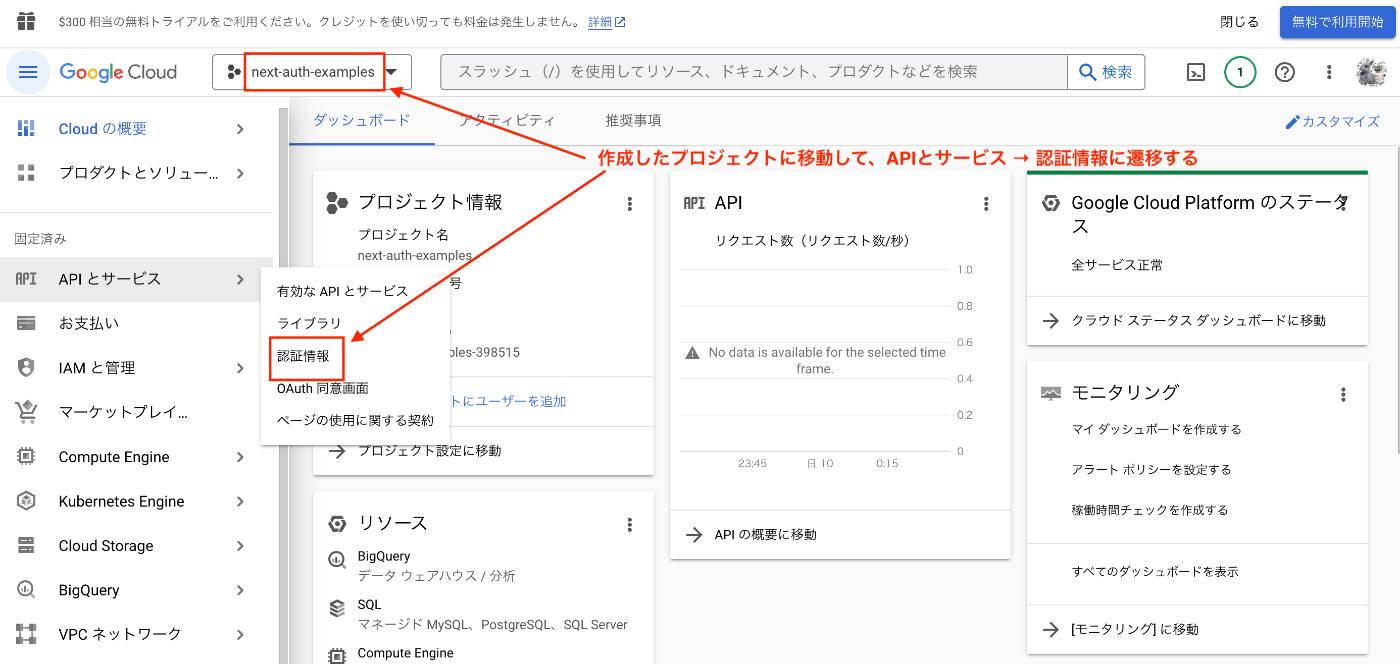Click the マーケットプレイス cart icon
Screen dimensions: 1400x664
pos(26,412)
